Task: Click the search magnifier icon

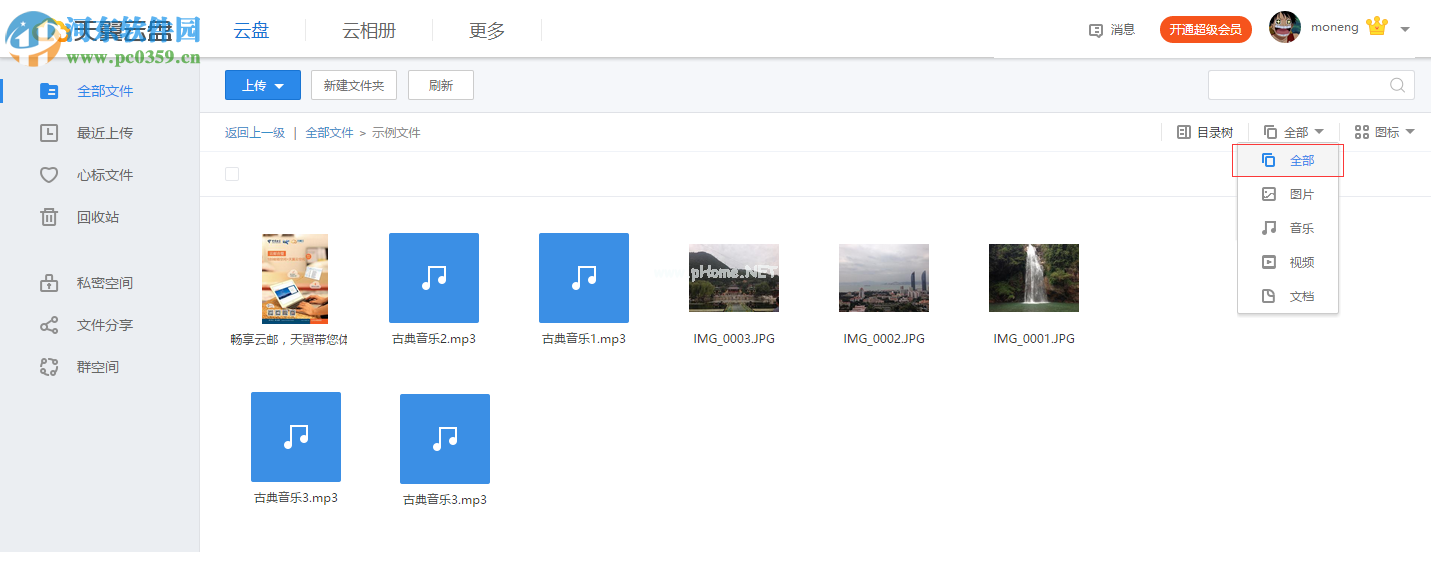Action: pos(1397,85)
